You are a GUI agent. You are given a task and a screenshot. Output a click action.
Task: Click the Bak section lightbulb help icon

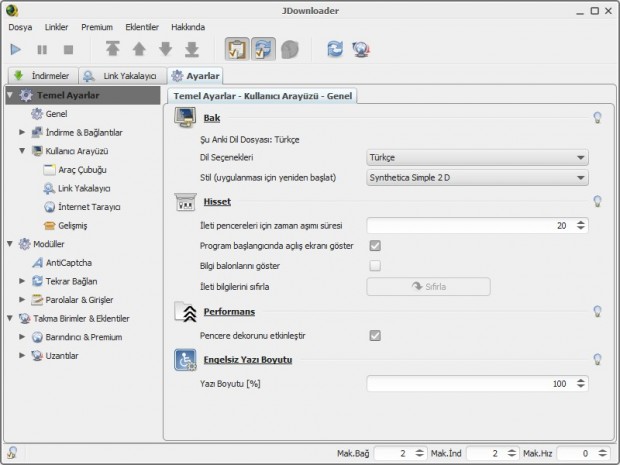tap(597, 117)
